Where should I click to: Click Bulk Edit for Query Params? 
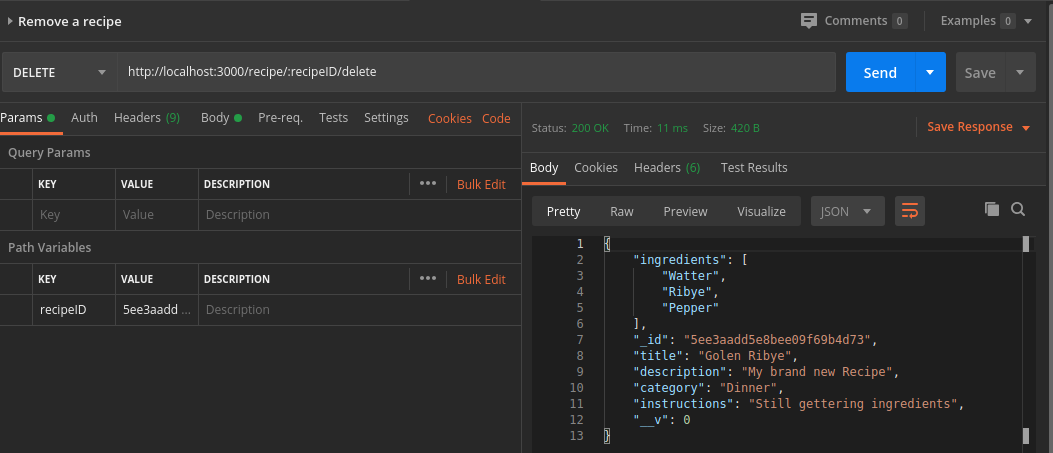click(x=481, y=184)
